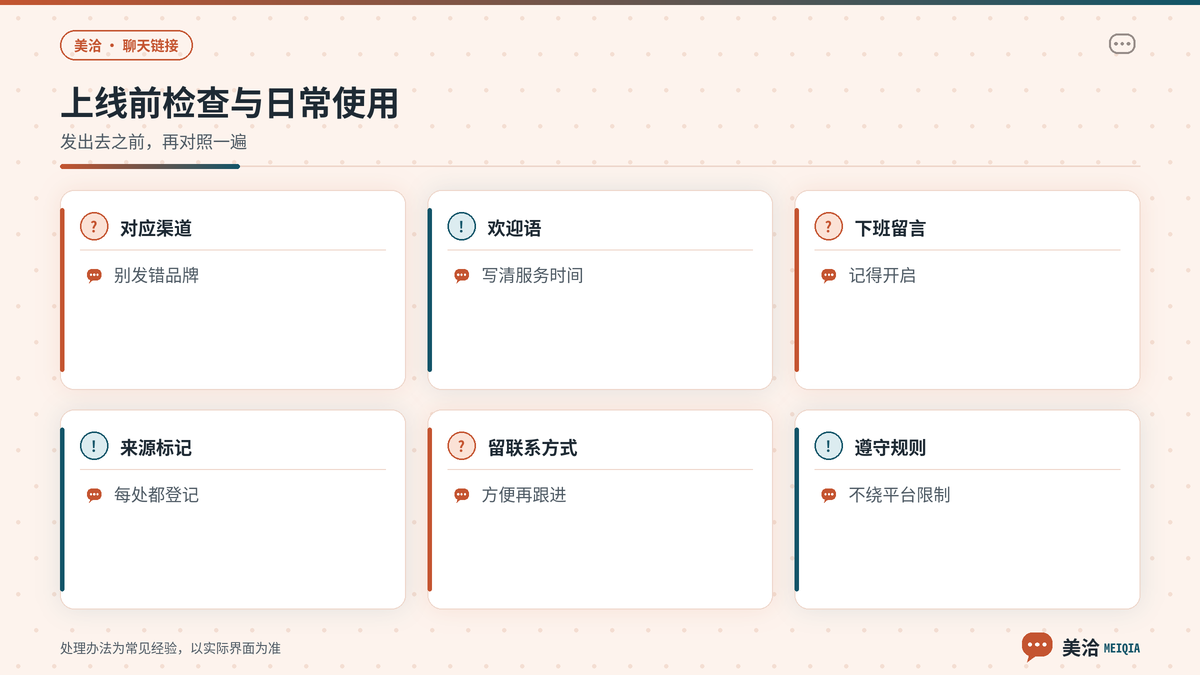Image resolution: width=1200 pixels, height=675 pixels.
Task: Click the exclamation icon beside 来源标记
Action: click(94, 446)
